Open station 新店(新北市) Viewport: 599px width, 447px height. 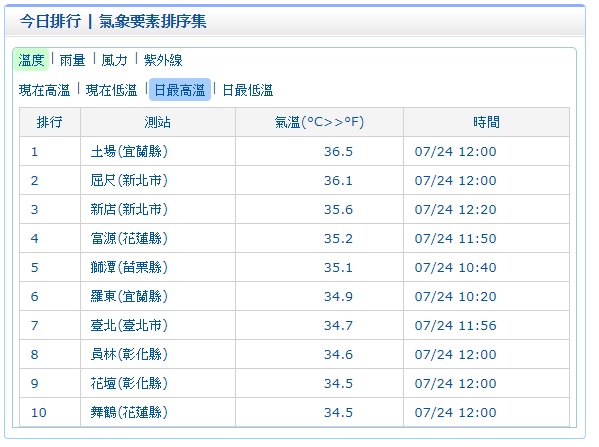(x=129, y=209)
